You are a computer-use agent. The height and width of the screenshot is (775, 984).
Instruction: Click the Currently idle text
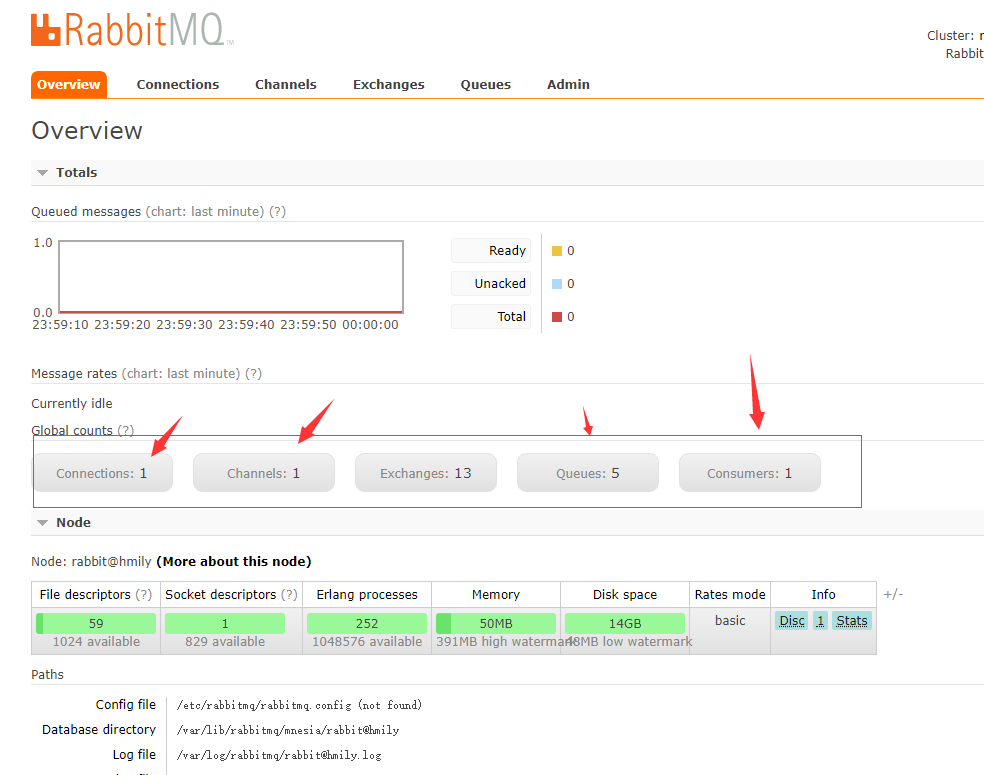(x=72, y=404)
